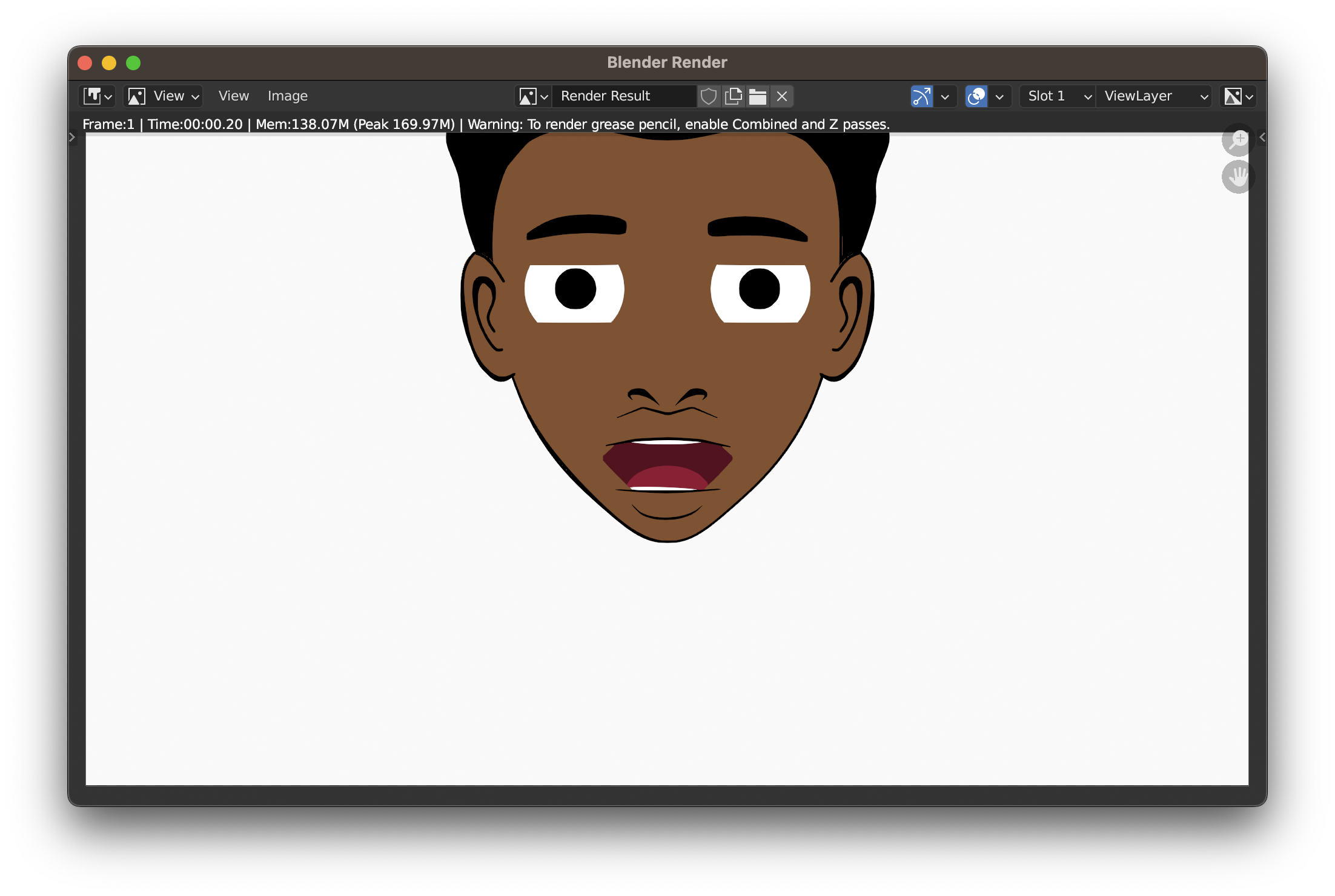1335x896 pixels.
Task: Open the Image menu
Action: tap(287, 96)
